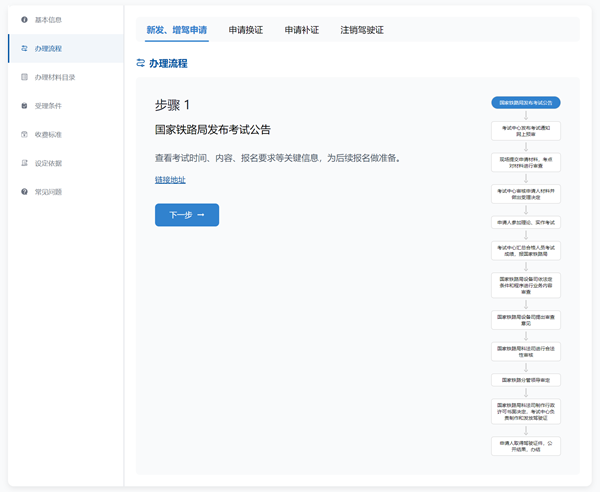Click the 常见问题 question mark icon
The height and width of the screenshot is (492, 600).
24,191
